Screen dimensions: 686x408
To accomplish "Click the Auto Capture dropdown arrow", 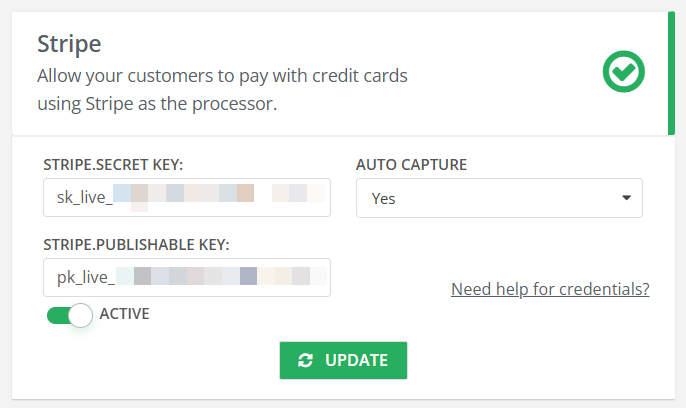I will point(627,198).
